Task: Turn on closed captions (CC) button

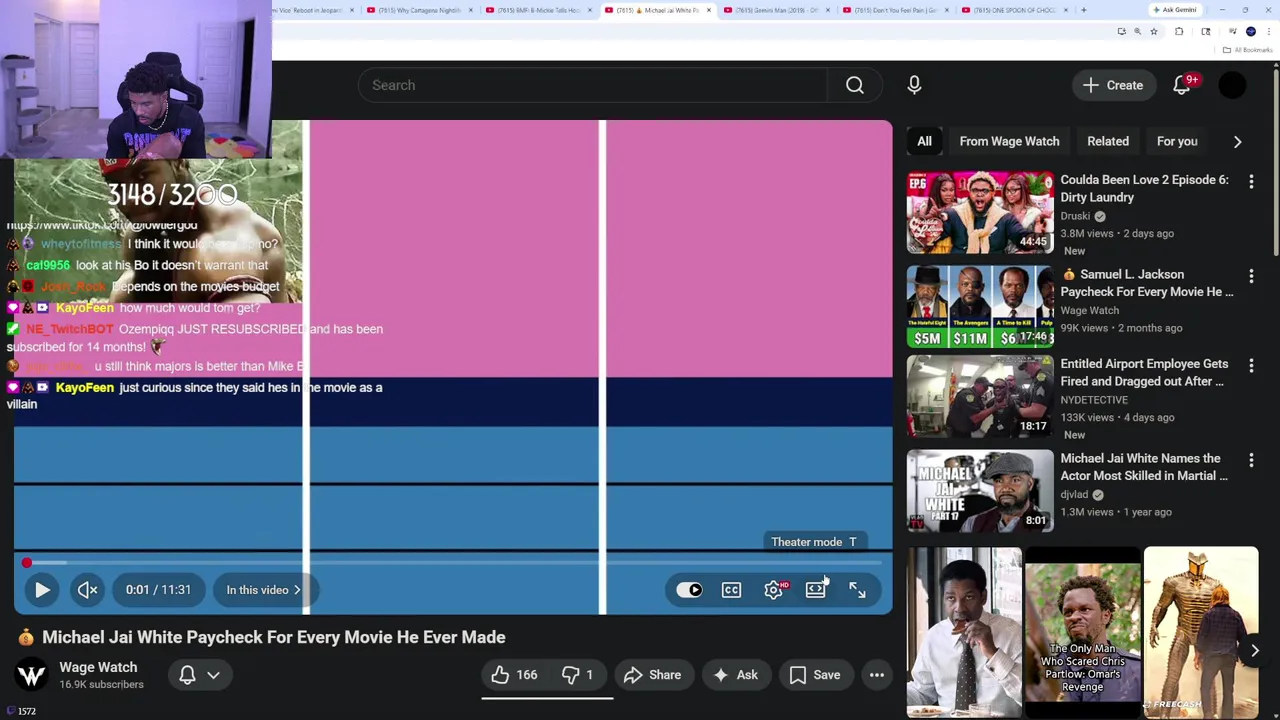Action: [731, 590]
